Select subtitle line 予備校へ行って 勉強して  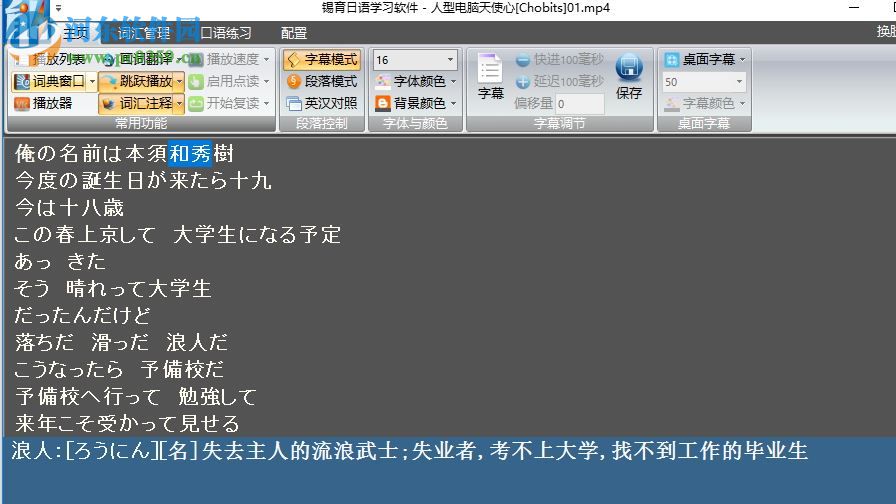pos(135,396)
